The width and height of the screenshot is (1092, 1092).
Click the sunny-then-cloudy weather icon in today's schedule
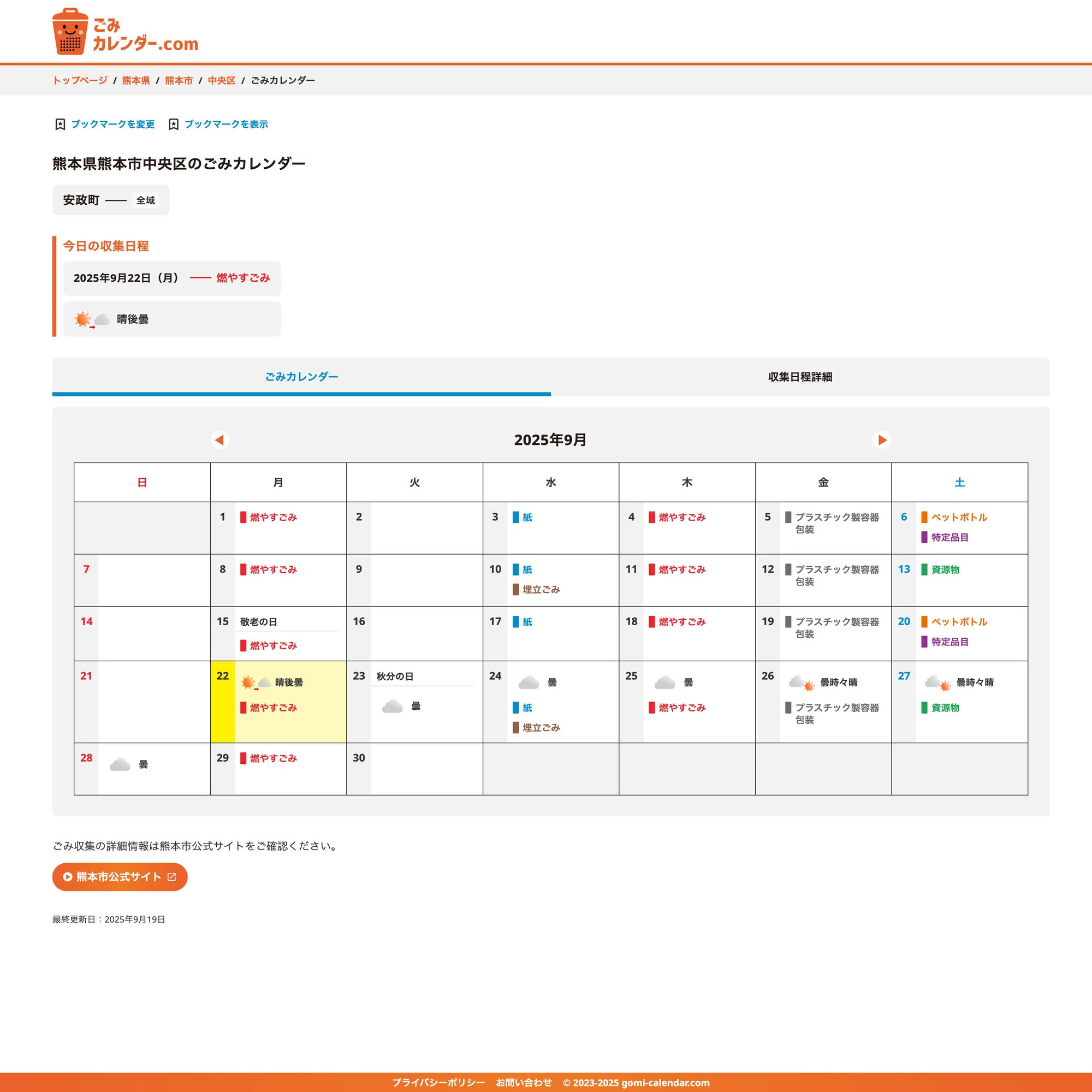tap(92, 320)
